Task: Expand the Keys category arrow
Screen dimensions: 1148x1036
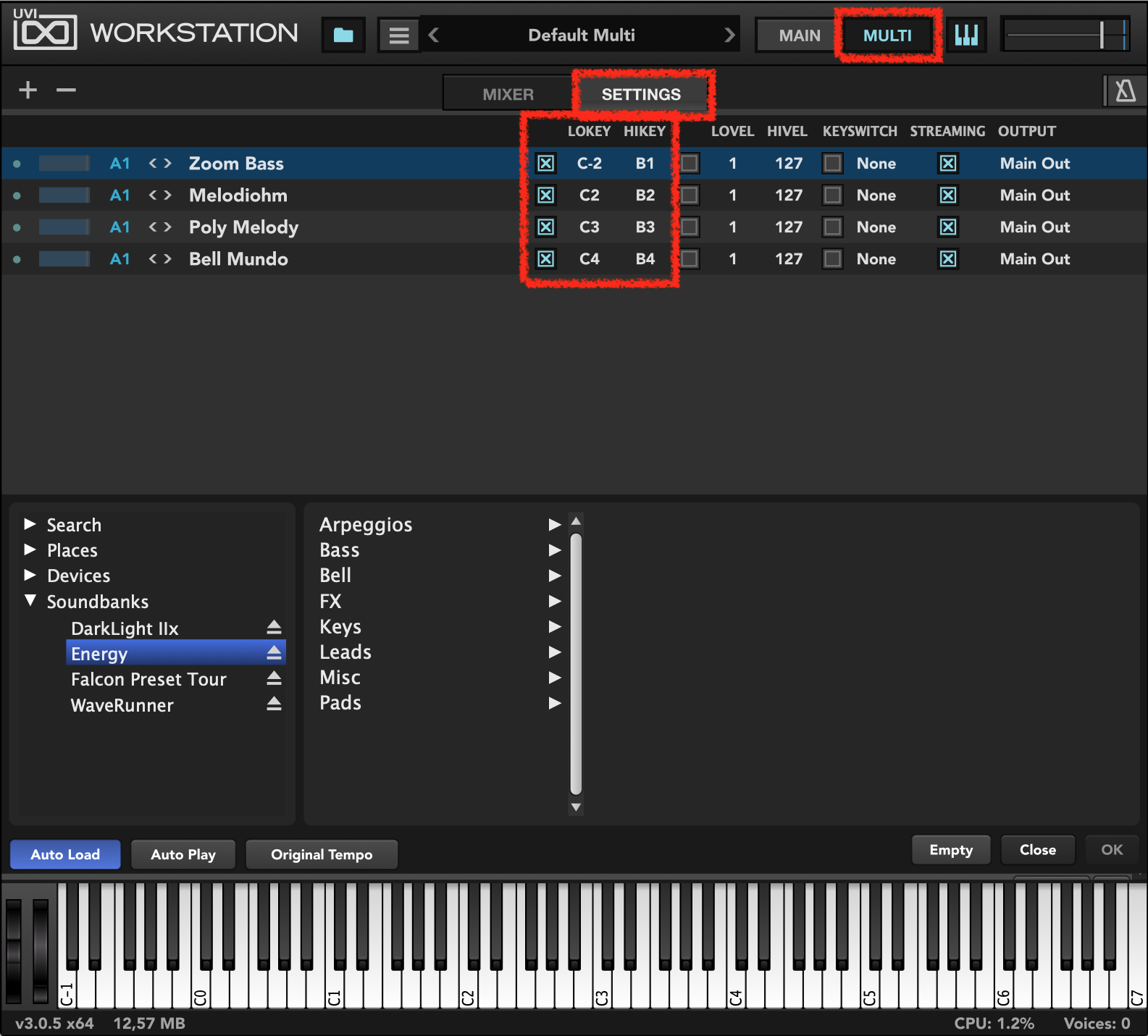Action: (555, 626)
